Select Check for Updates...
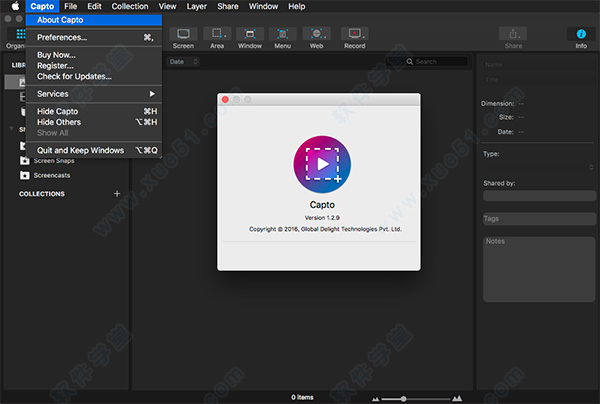The width and height of the screenshot is (600, 404). (x=94, y=76)
